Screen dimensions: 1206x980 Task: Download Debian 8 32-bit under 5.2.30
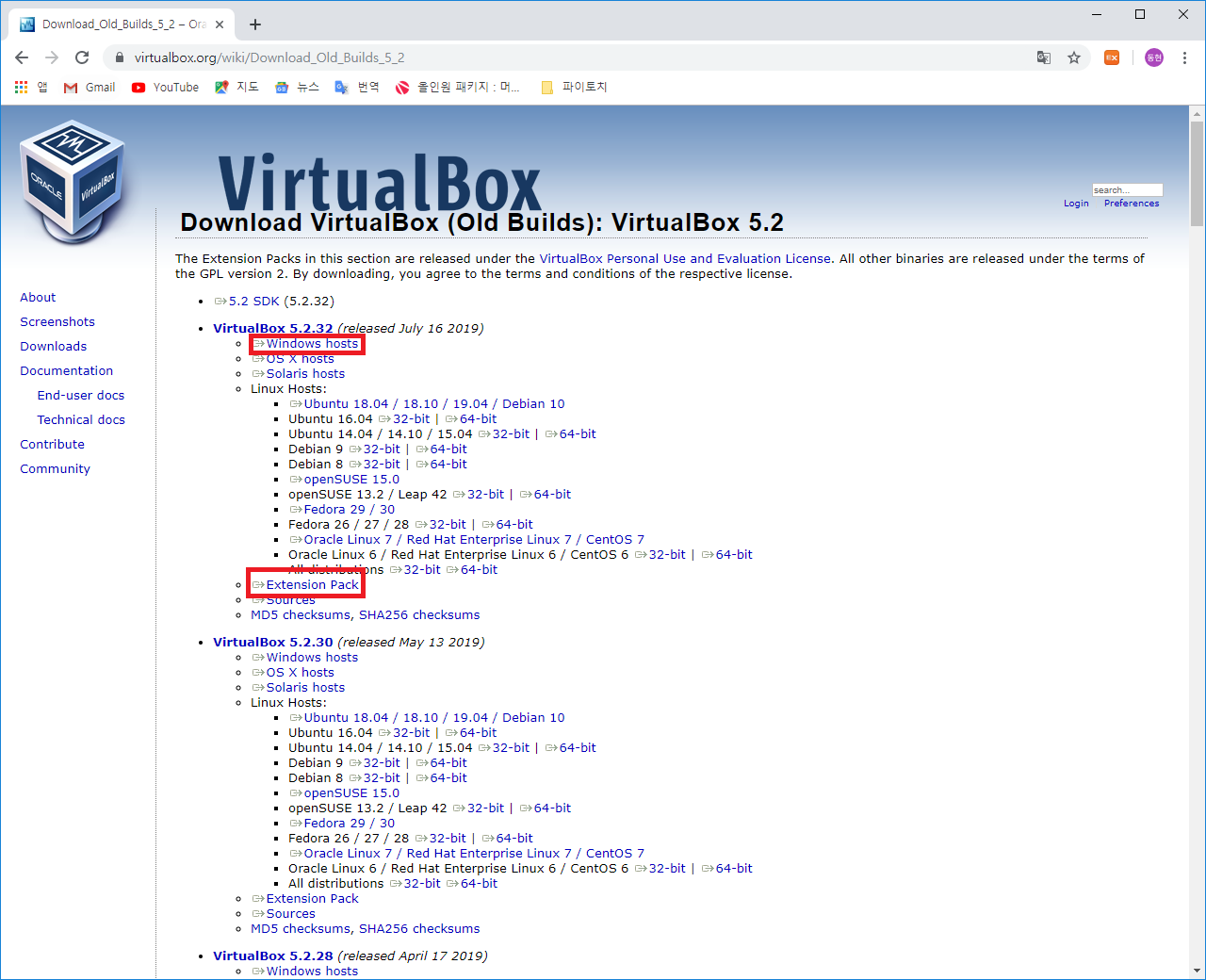coord(375,777)
